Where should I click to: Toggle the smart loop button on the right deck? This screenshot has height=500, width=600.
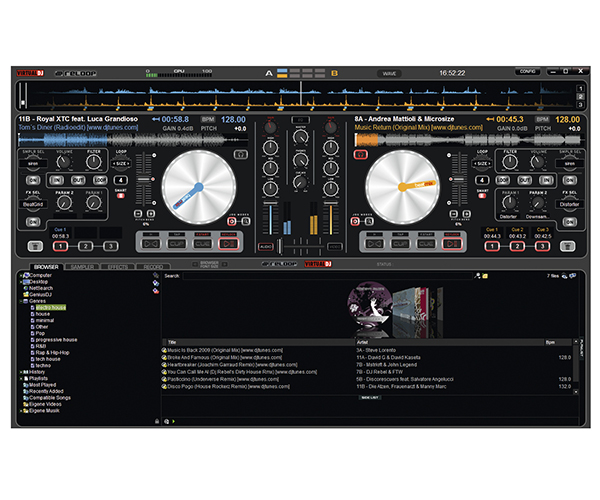[x=482, y=195]
